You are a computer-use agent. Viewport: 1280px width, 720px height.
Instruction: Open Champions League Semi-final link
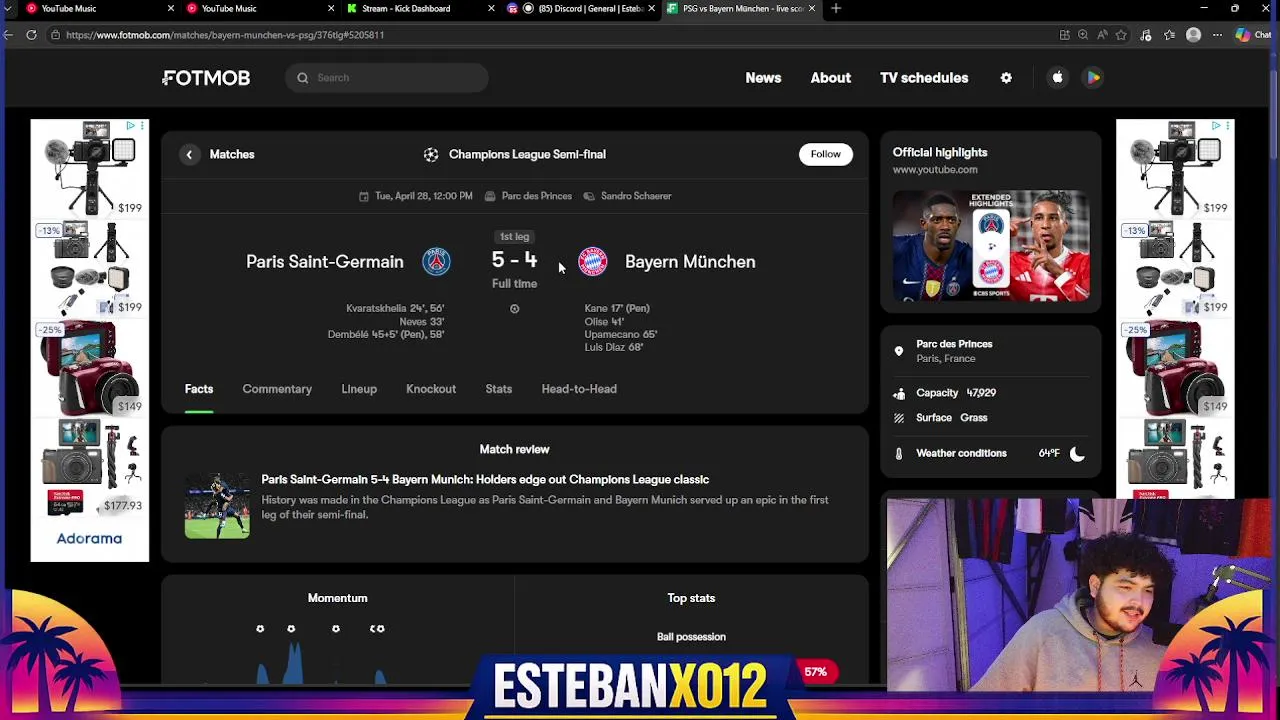coord(527,154)
